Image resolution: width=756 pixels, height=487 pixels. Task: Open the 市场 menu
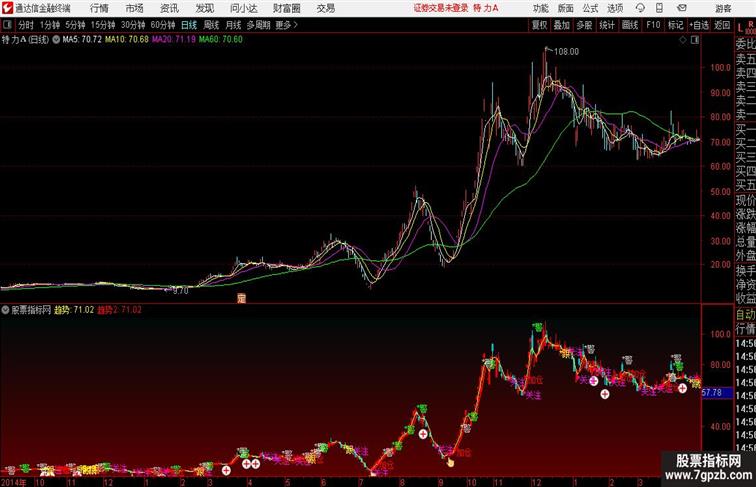coord(135,8)
